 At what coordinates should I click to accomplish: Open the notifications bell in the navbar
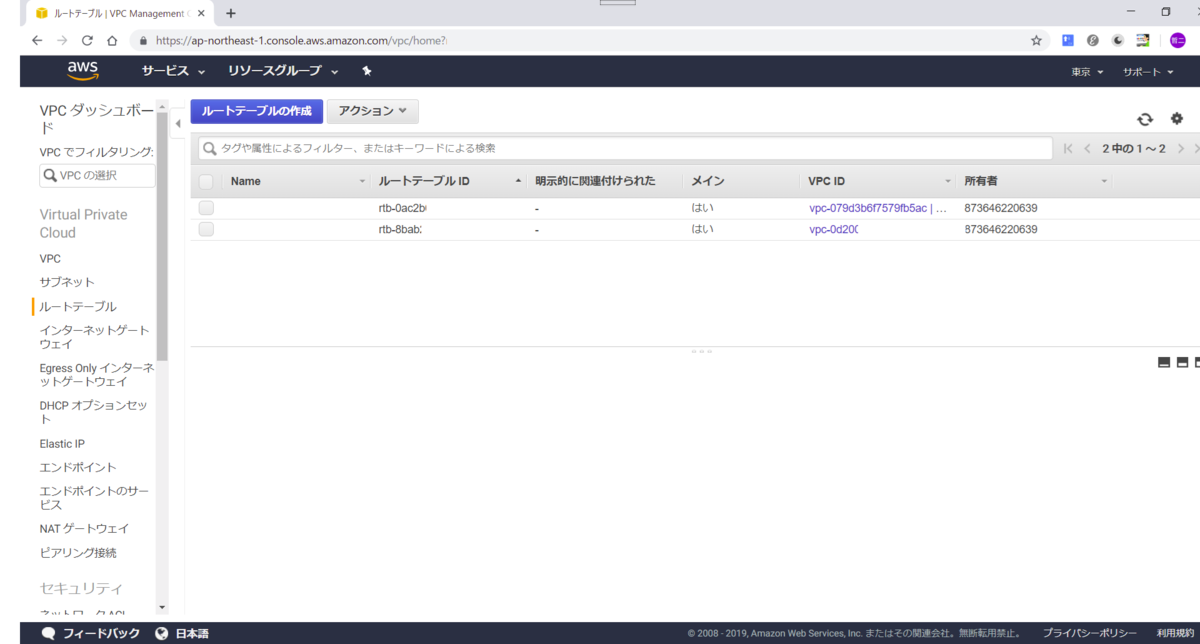367,70
